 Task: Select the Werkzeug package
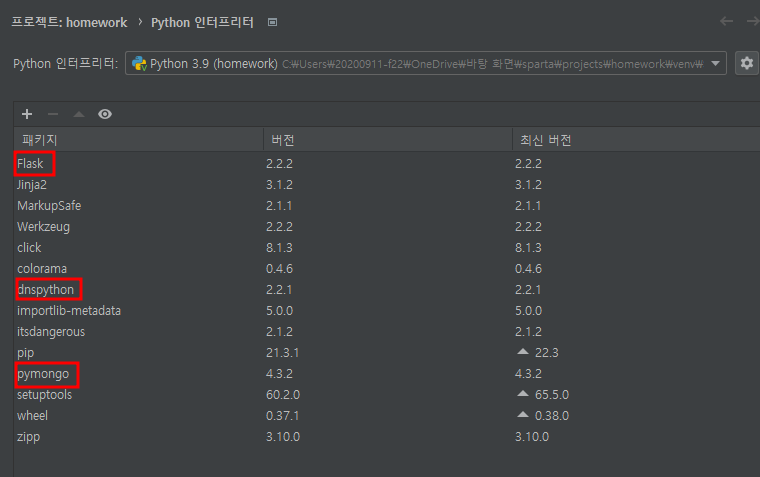click(x=44, y=226)
